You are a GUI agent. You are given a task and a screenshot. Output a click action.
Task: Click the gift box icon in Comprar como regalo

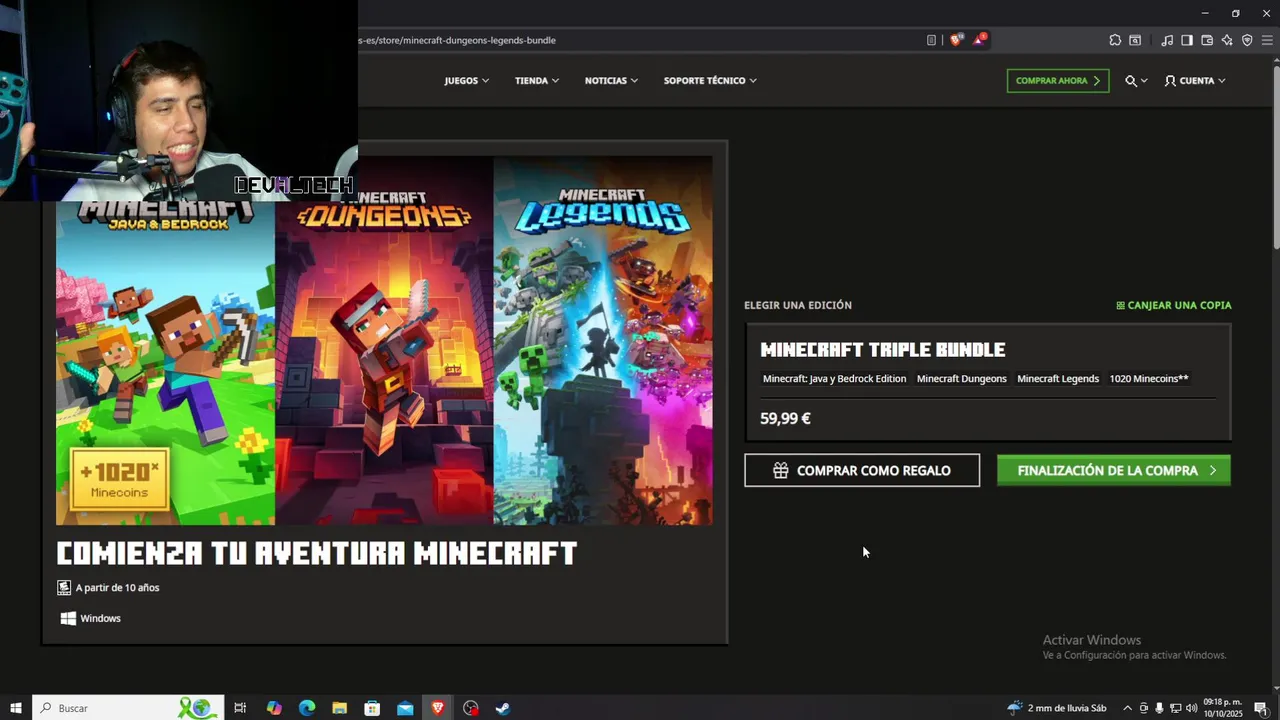(x=781, y=470)
